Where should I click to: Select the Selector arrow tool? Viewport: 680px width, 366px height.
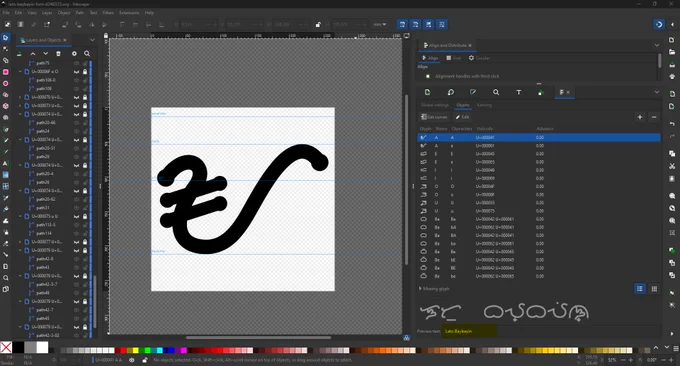click(x=6, y=38)
